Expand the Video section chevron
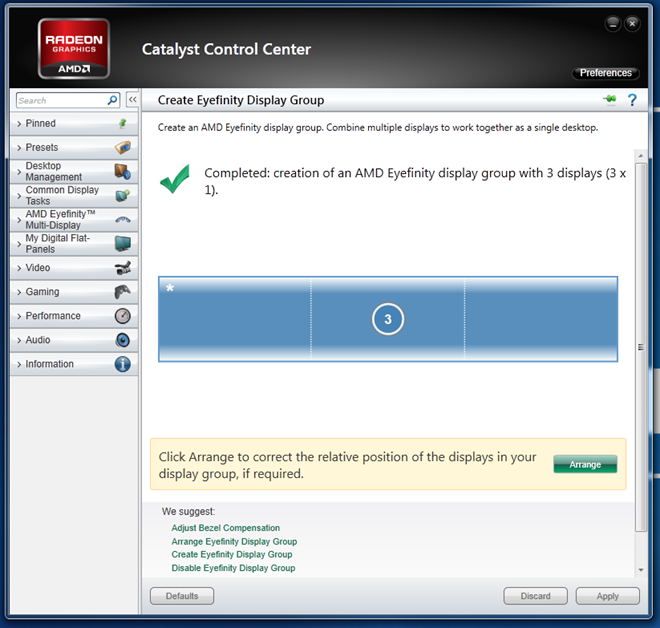 click(x=19, y=268)
